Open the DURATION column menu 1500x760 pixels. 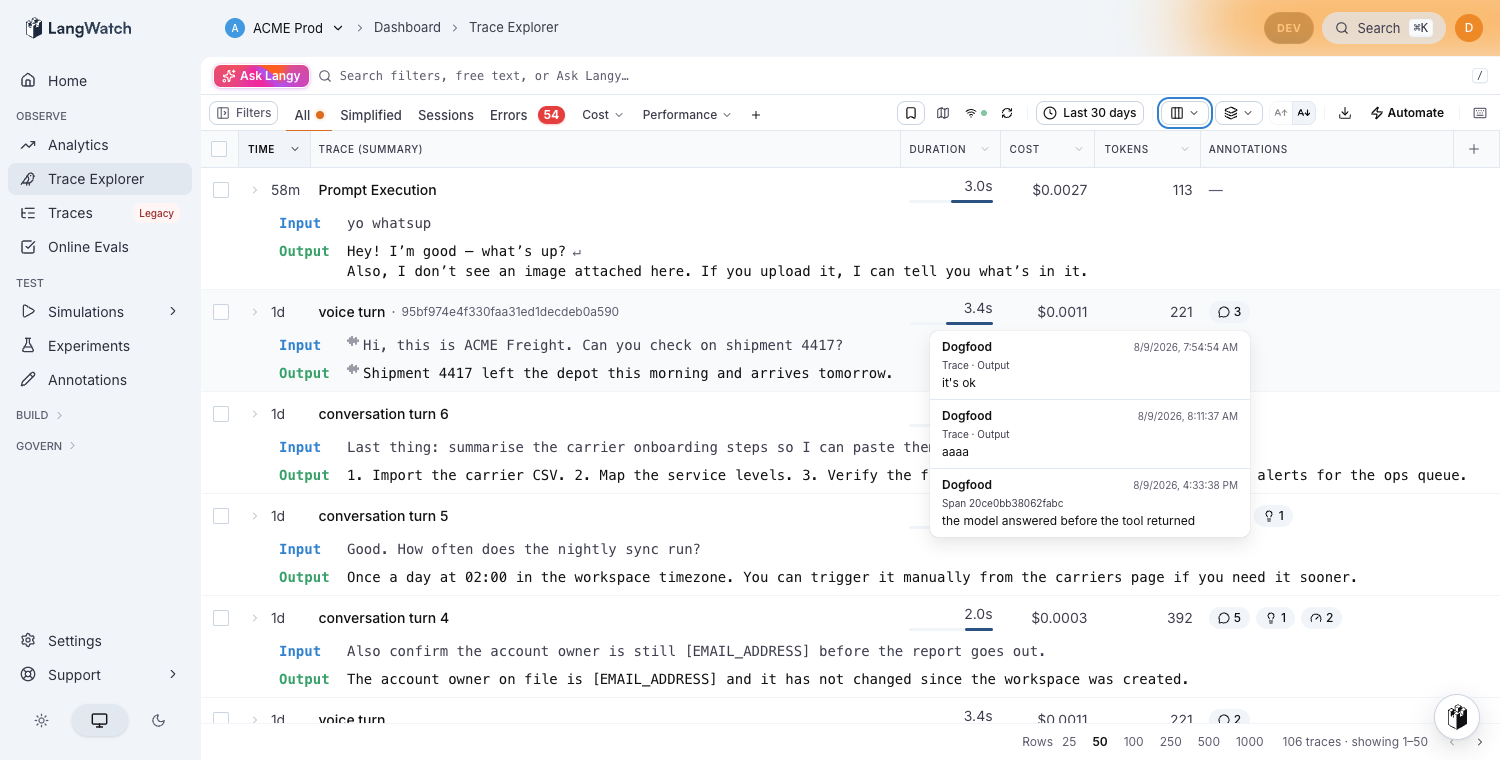(984, 149)
